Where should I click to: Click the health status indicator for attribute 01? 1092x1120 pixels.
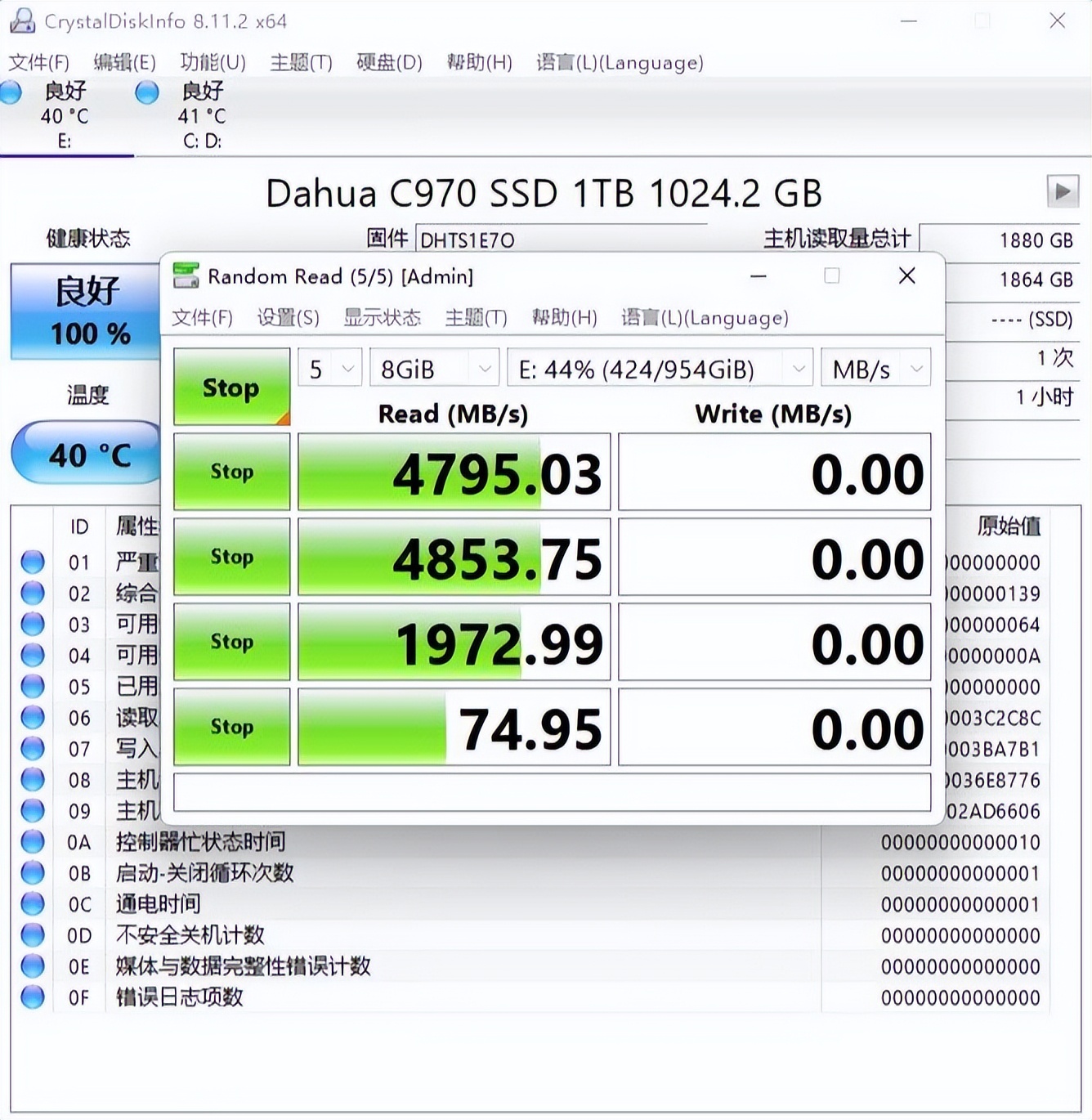point(34,562)
